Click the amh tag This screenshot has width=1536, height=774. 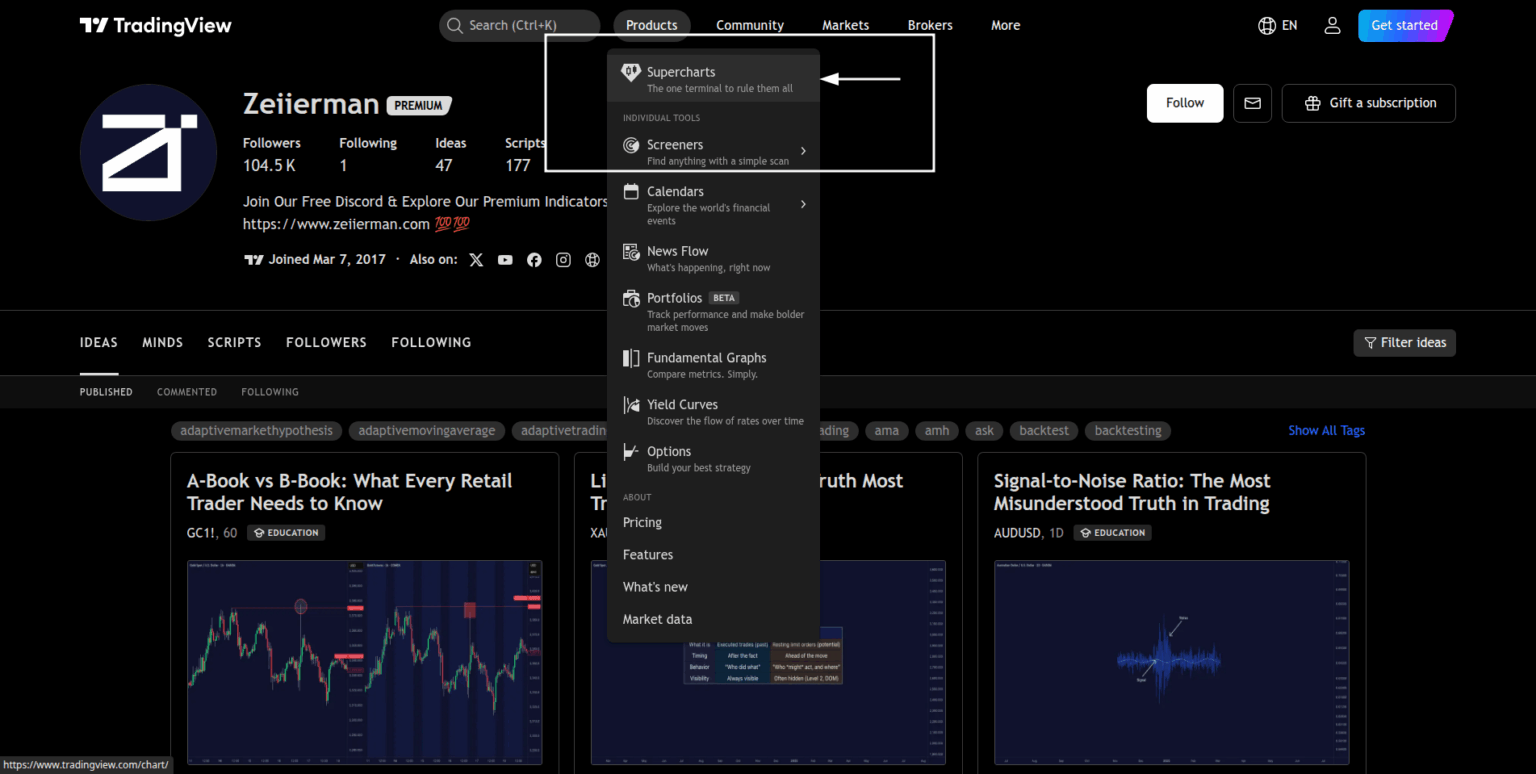coord(937,431)
